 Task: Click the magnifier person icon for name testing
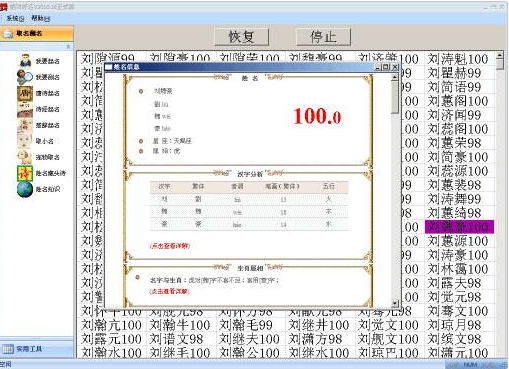pyautogui.click(x=25, y=77)
